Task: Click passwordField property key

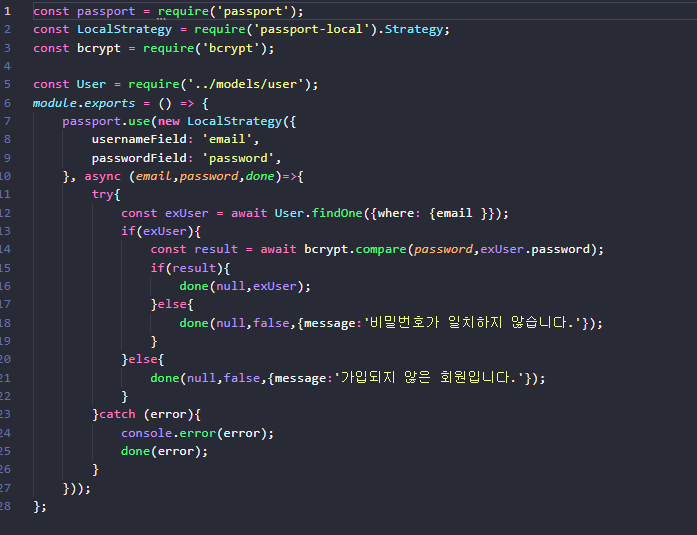Action: coord(139,158)
